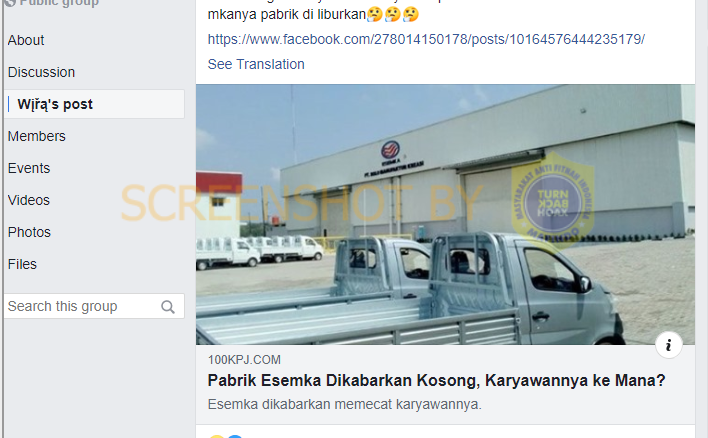708x438 pixels.
Task: Click the Esemka logo on the building
Action: click(390, 149)
